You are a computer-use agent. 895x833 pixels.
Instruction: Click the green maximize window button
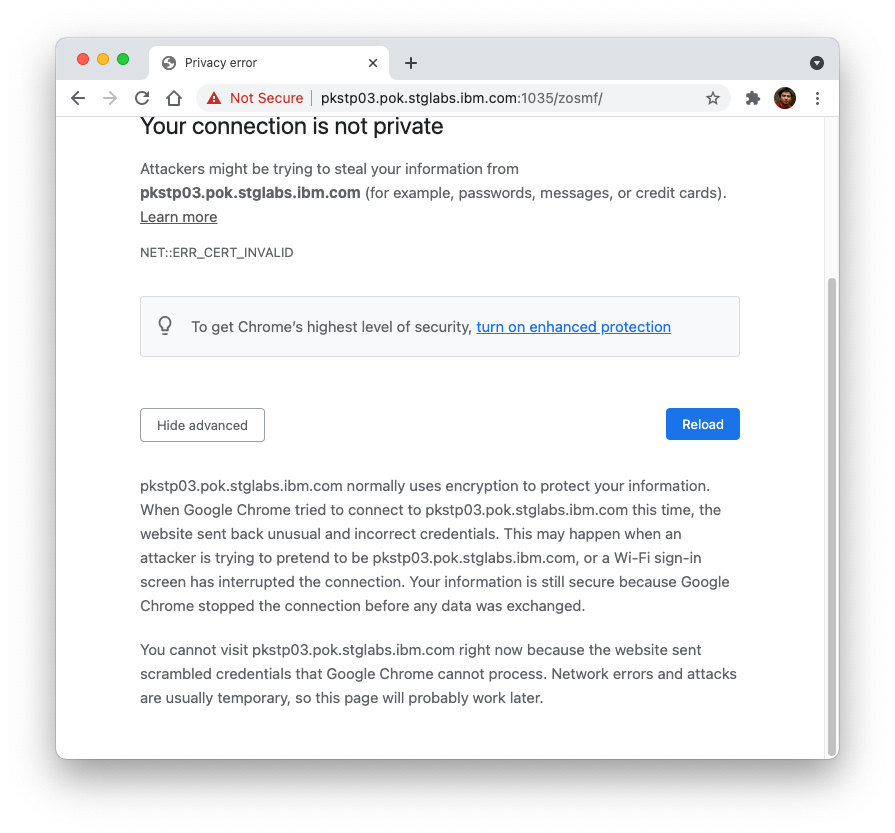[123, 59]
